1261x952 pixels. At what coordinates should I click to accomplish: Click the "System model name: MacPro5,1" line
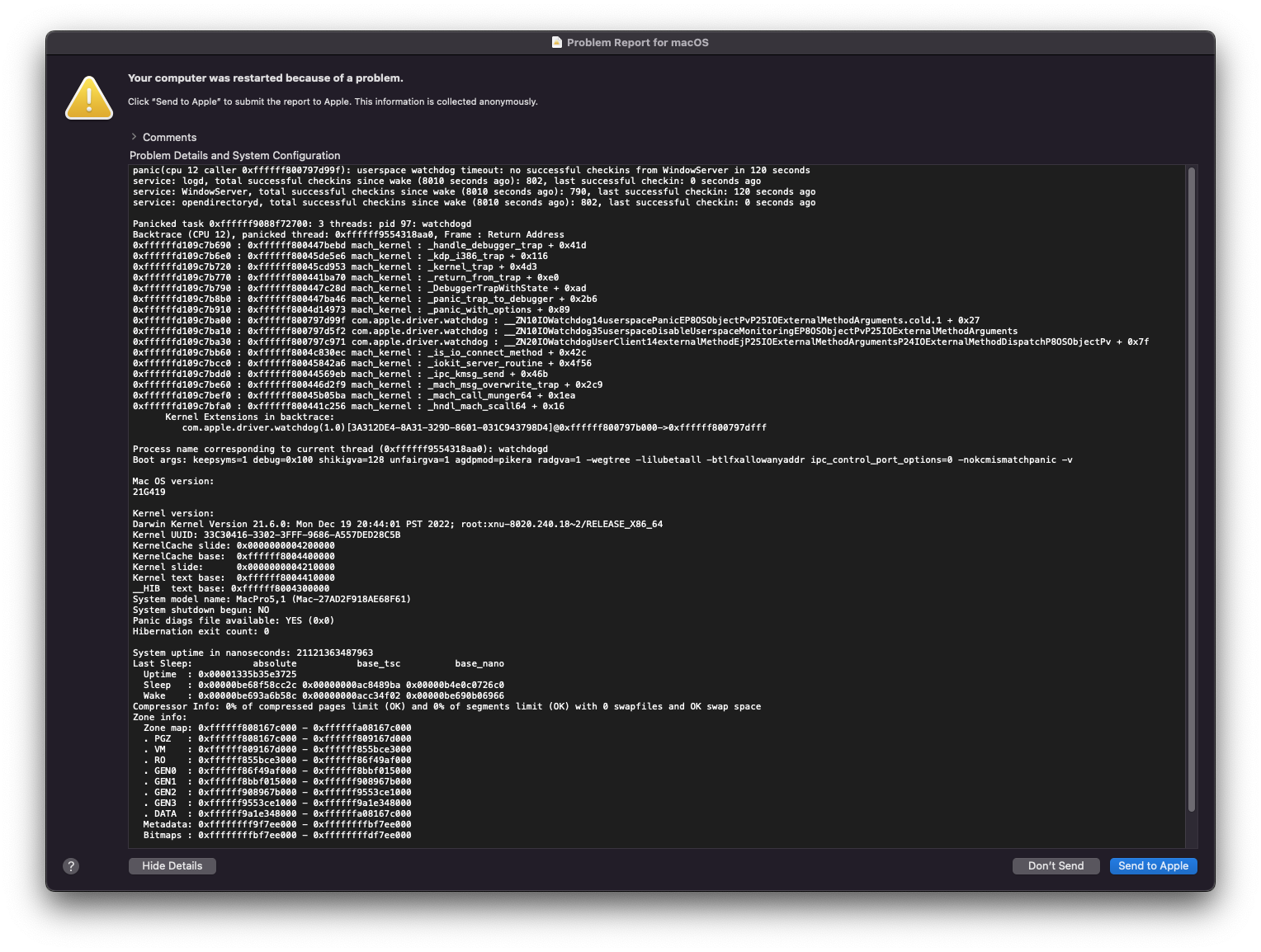click(272, 600)
